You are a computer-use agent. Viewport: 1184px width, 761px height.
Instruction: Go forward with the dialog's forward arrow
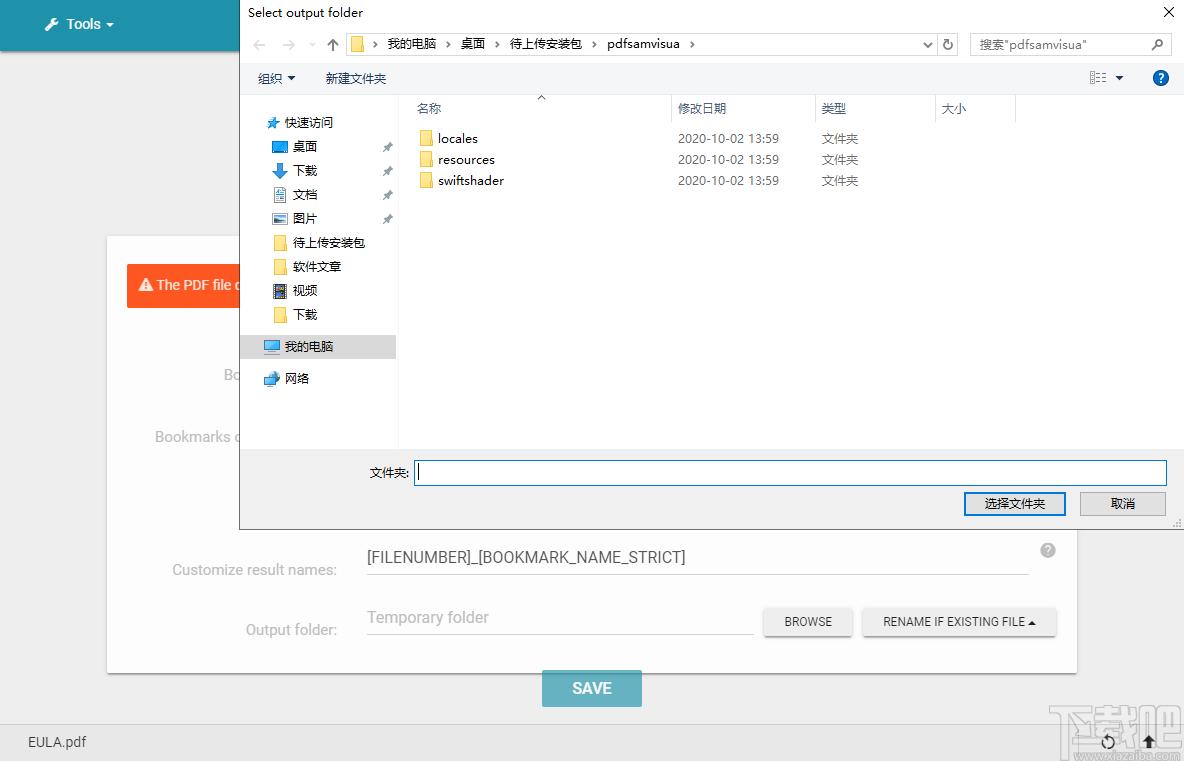[288, 45]
